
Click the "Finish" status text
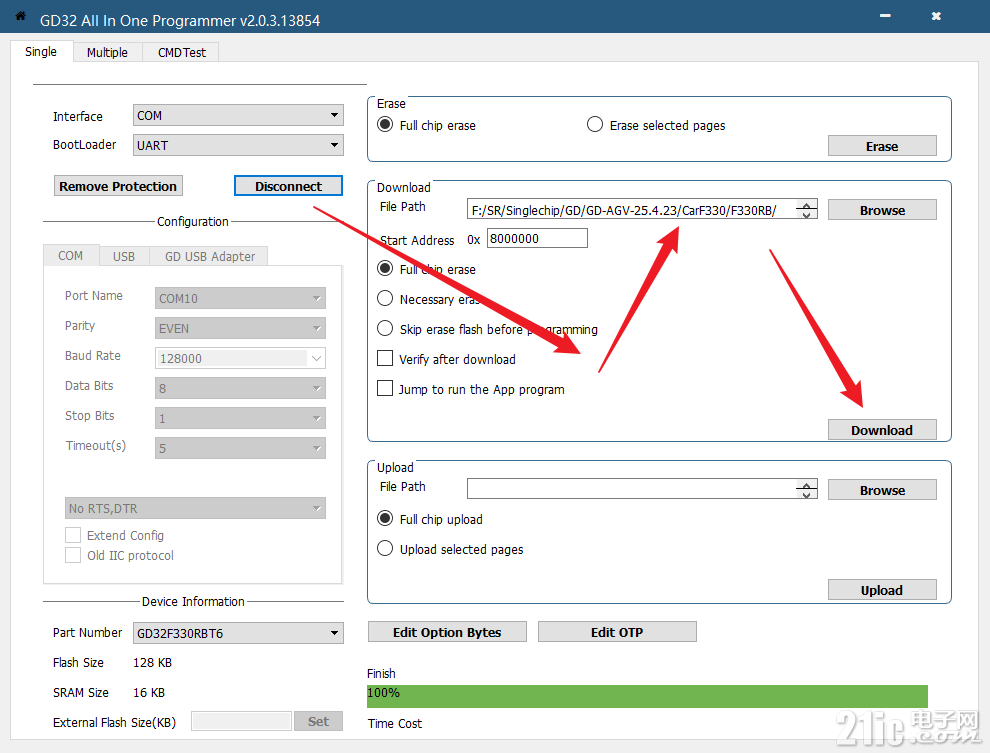(x=381, y=673)
